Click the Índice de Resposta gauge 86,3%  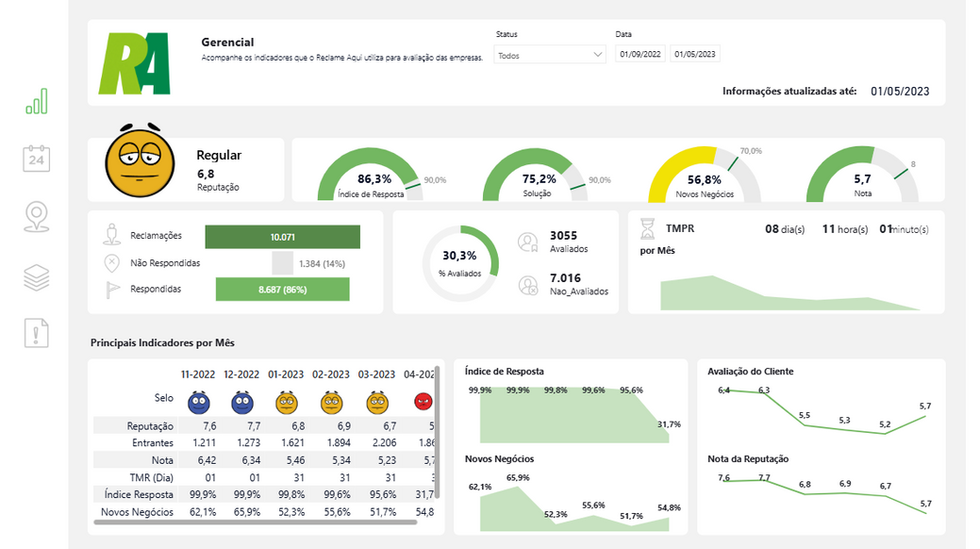(x=370, y=175)
